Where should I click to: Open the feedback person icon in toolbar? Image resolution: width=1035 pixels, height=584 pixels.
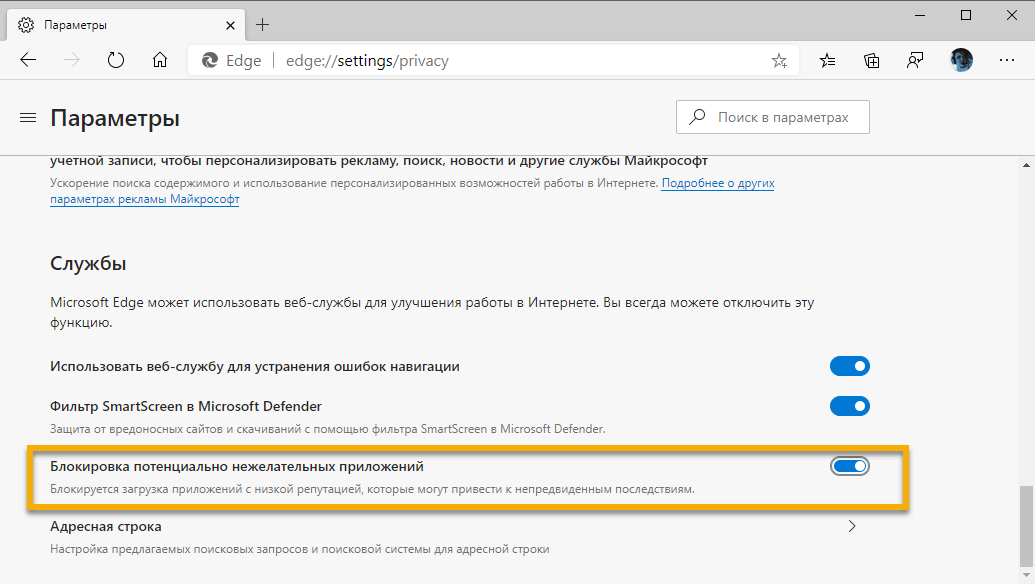click(x=915, y=60)
